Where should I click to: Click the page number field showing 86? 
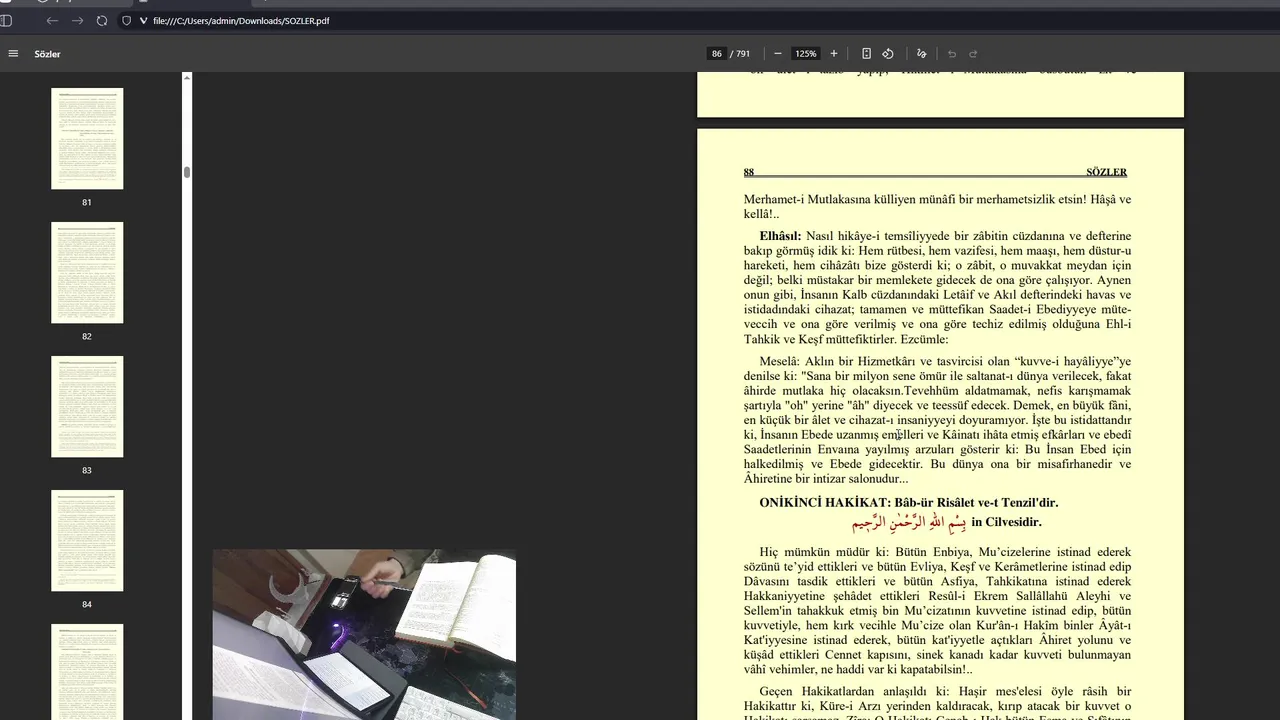tap(717, 54)
